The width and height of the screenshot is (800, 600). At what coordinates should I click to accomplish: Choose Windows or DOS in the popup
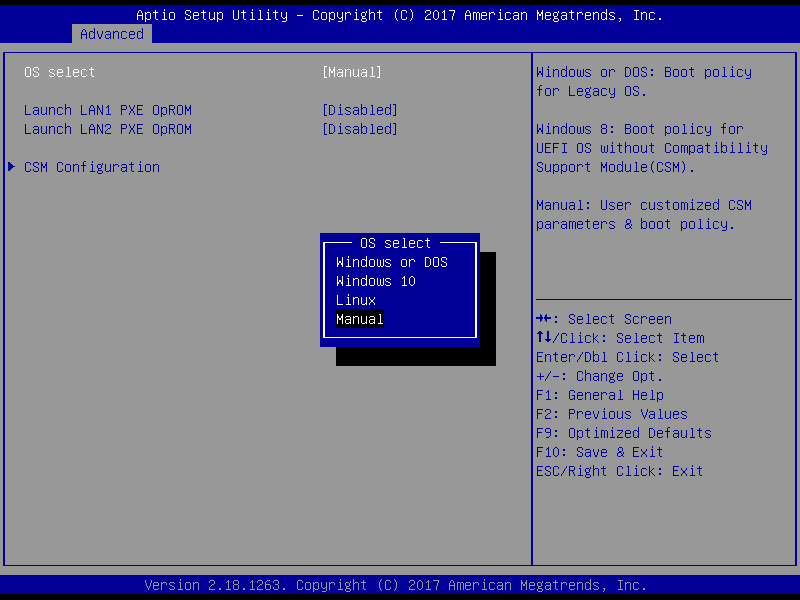(391, 262)
